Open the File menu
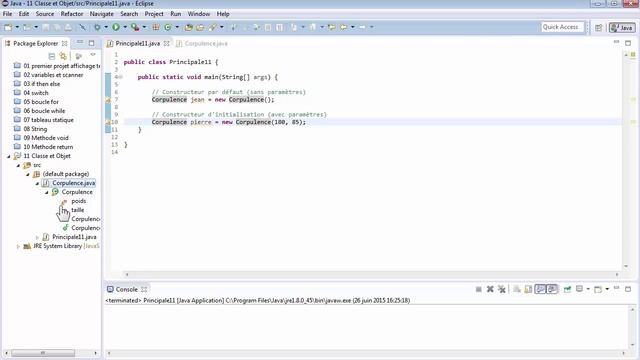The height and width of the screenshot is (360, 640). (7, 14)
